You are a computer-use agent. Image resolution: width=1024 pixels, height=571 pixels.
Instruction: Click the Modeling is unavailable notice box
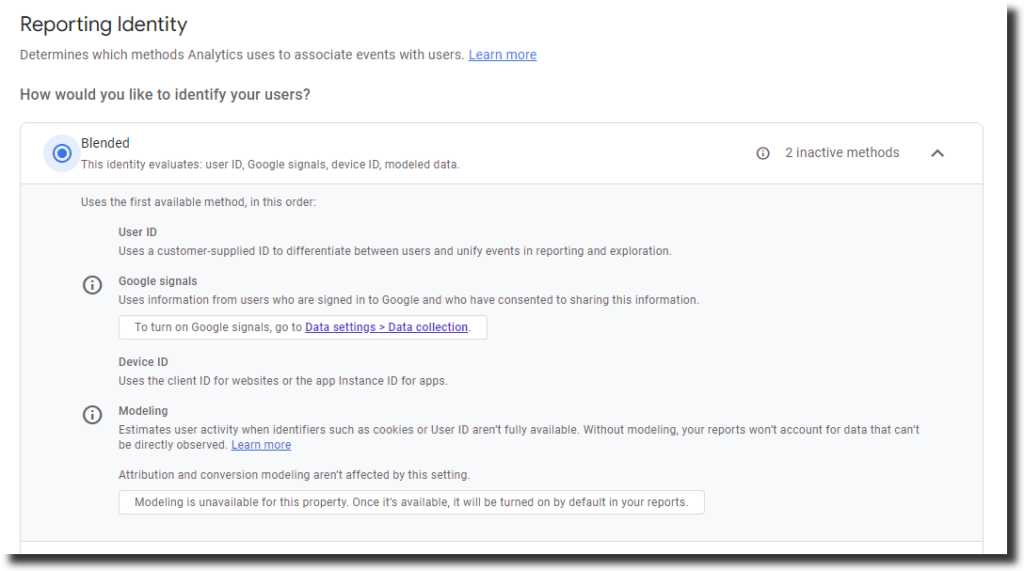coord(411,502)
